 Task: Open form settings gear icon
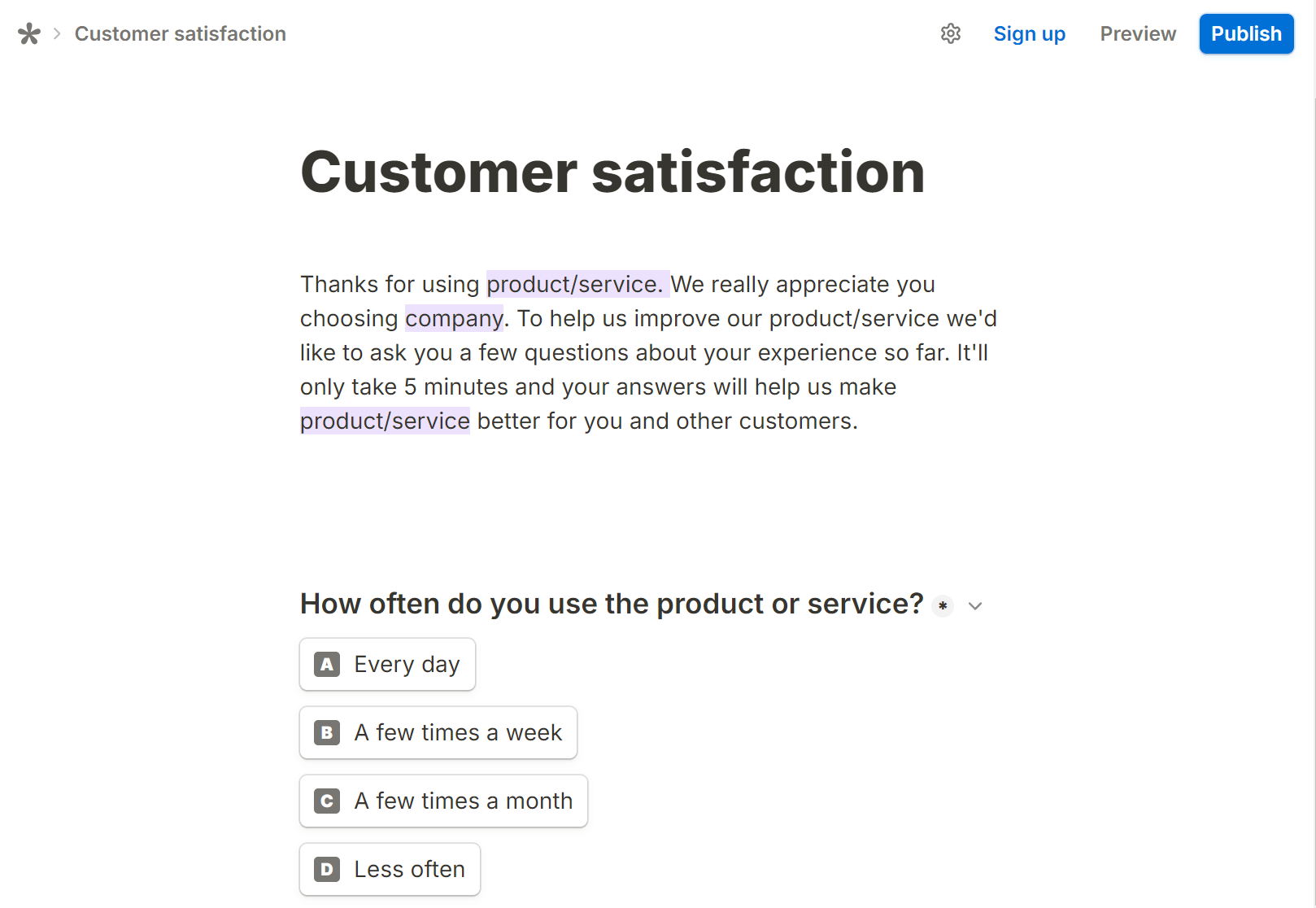951,33
